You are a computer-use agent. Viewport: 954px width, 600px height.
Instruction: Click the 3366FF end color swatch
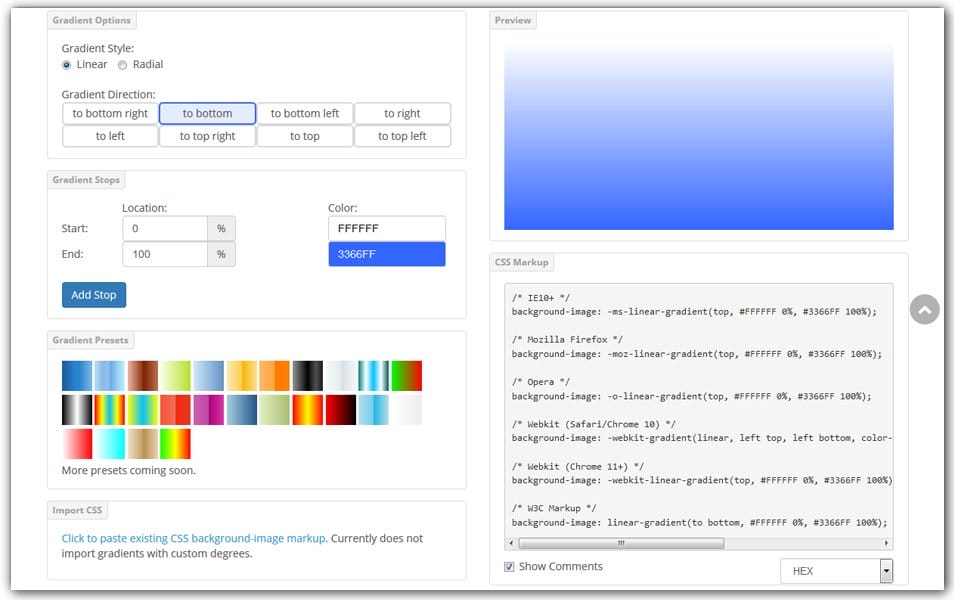click(x=387, y=254)
